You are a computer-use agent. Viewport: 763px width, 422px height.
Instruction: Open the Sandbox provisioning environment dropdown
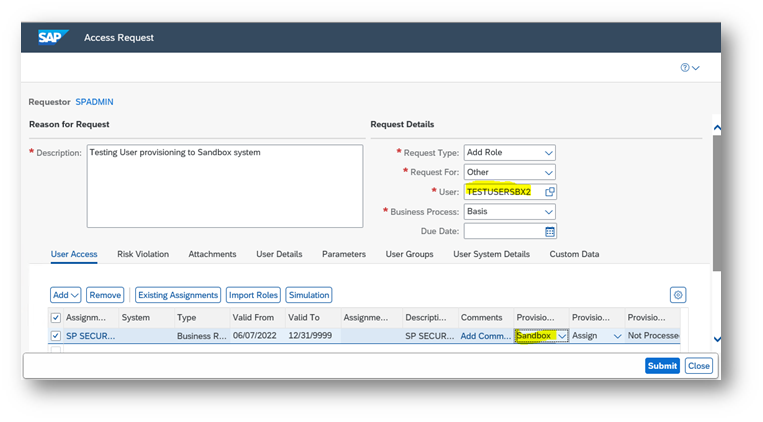tap(562, 337)
